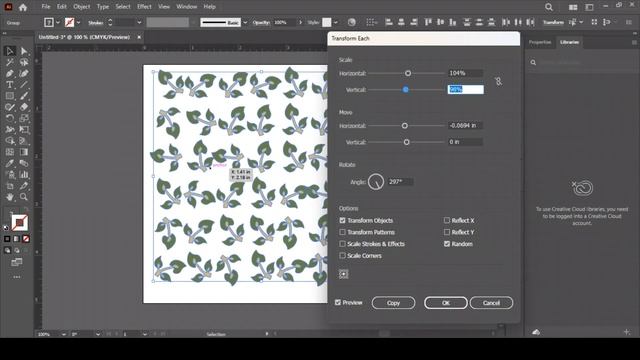Select the Zoom tool
This screenshot has width=640, height=360.
pyautogui.click(x=24, y=197)
